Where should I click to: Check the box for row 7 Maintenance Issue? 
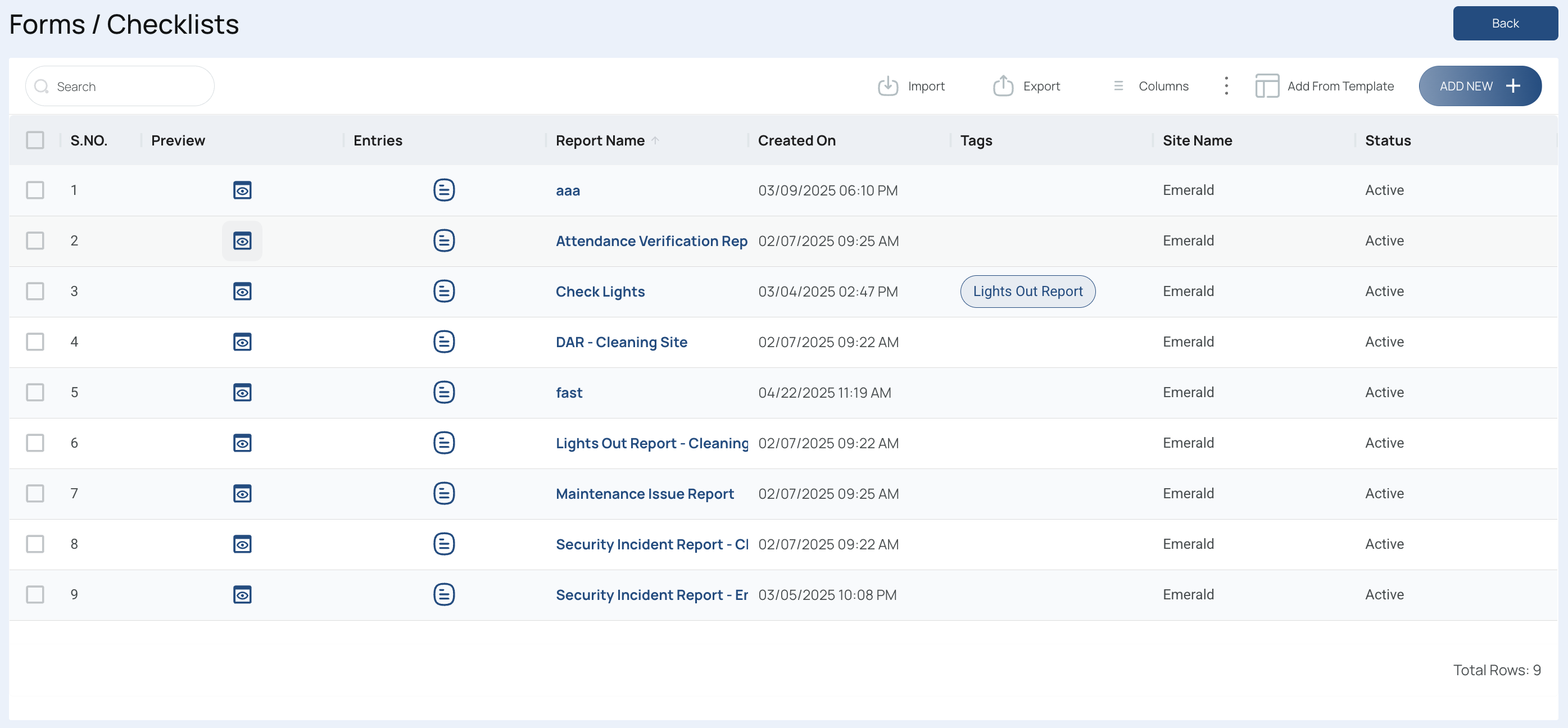[35, 493]
